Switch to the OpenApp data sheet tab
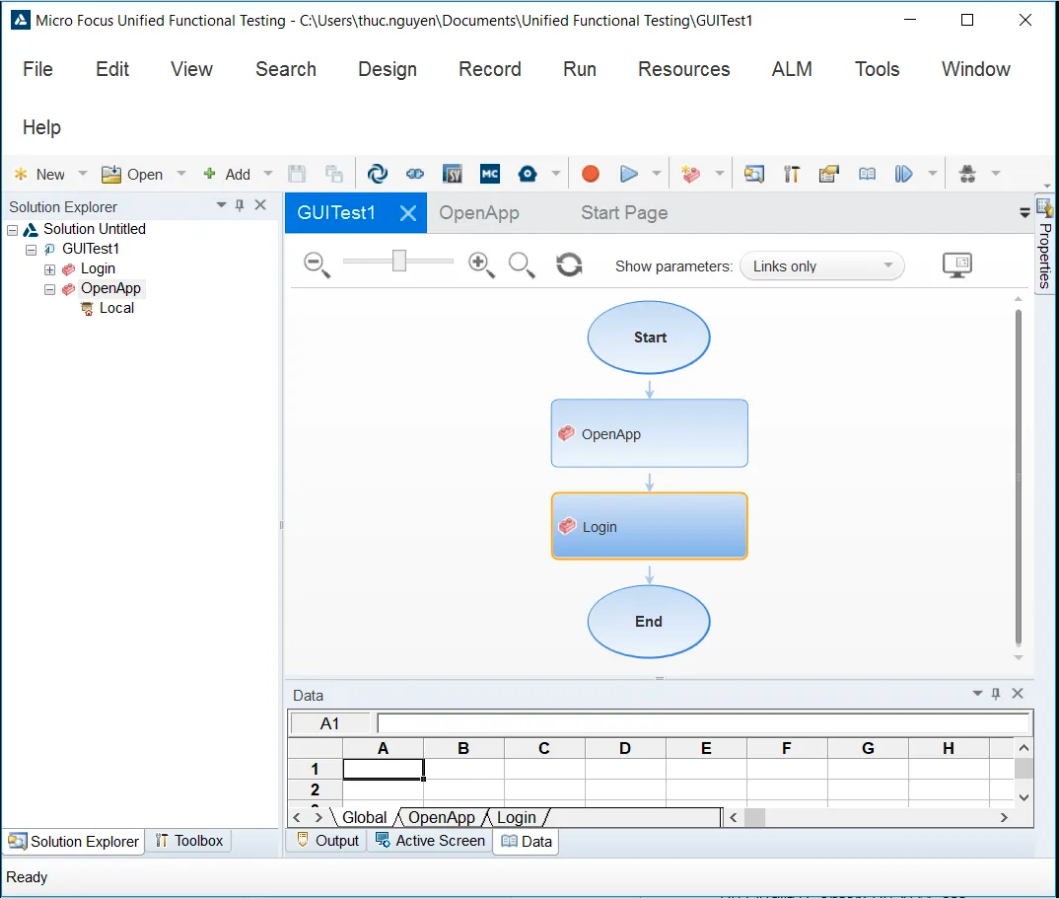Screen dimensions: 1059x899 coord(441,817)
